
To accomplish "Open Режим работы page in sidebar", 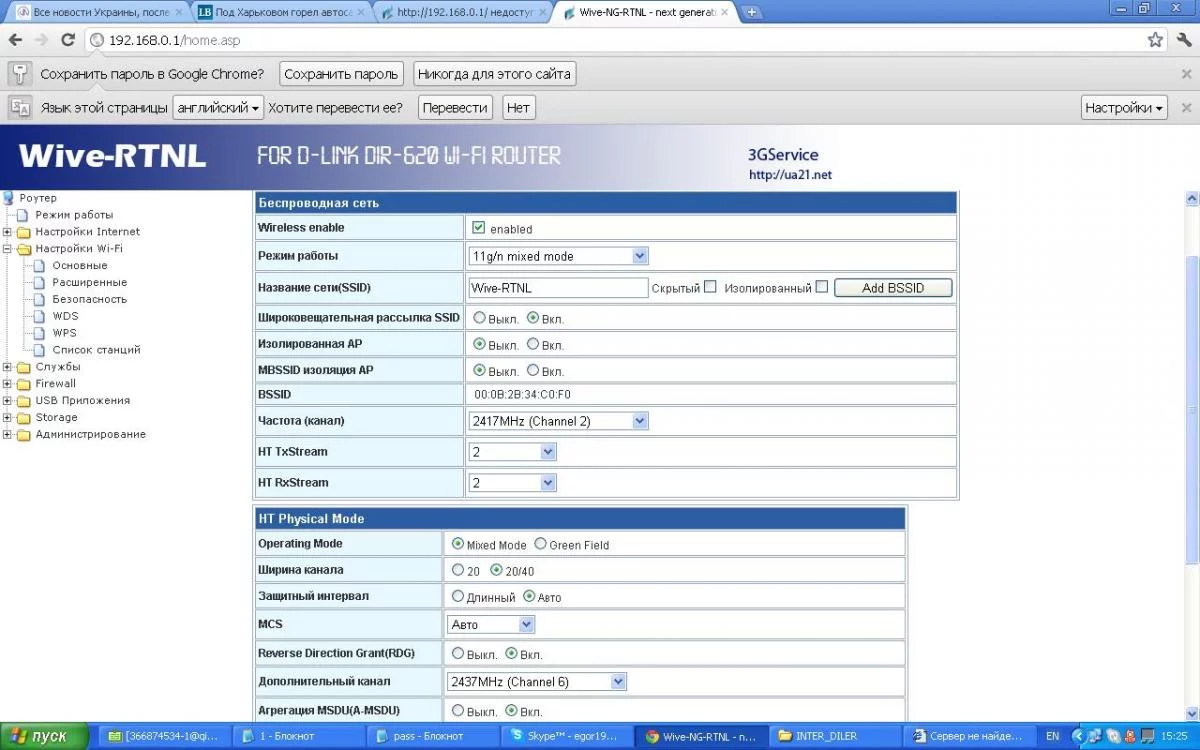I will [x=74, y=215].
